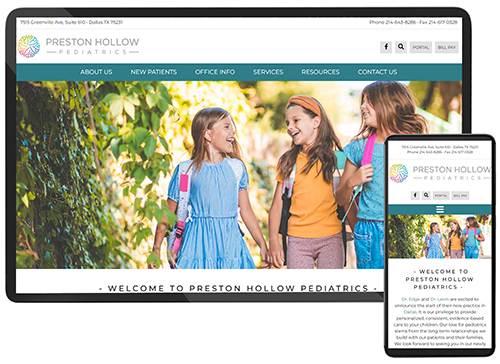Open CONTACT US menu item
The height and width of the screenshot is (364, 500).
click(x=377, y=72)
